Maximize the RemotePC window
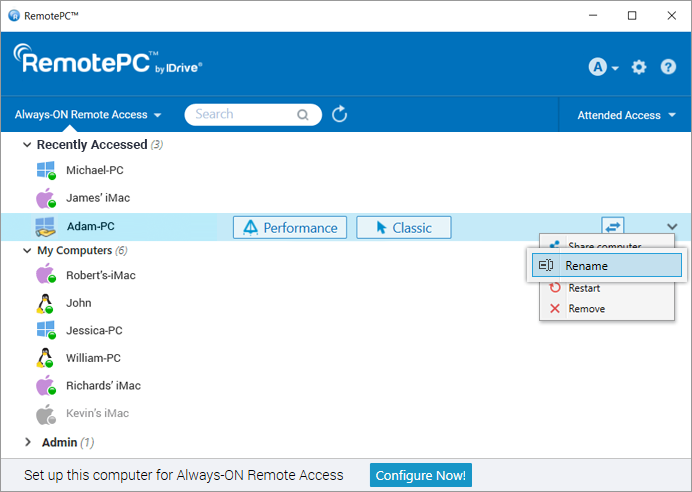 [632, 15]
